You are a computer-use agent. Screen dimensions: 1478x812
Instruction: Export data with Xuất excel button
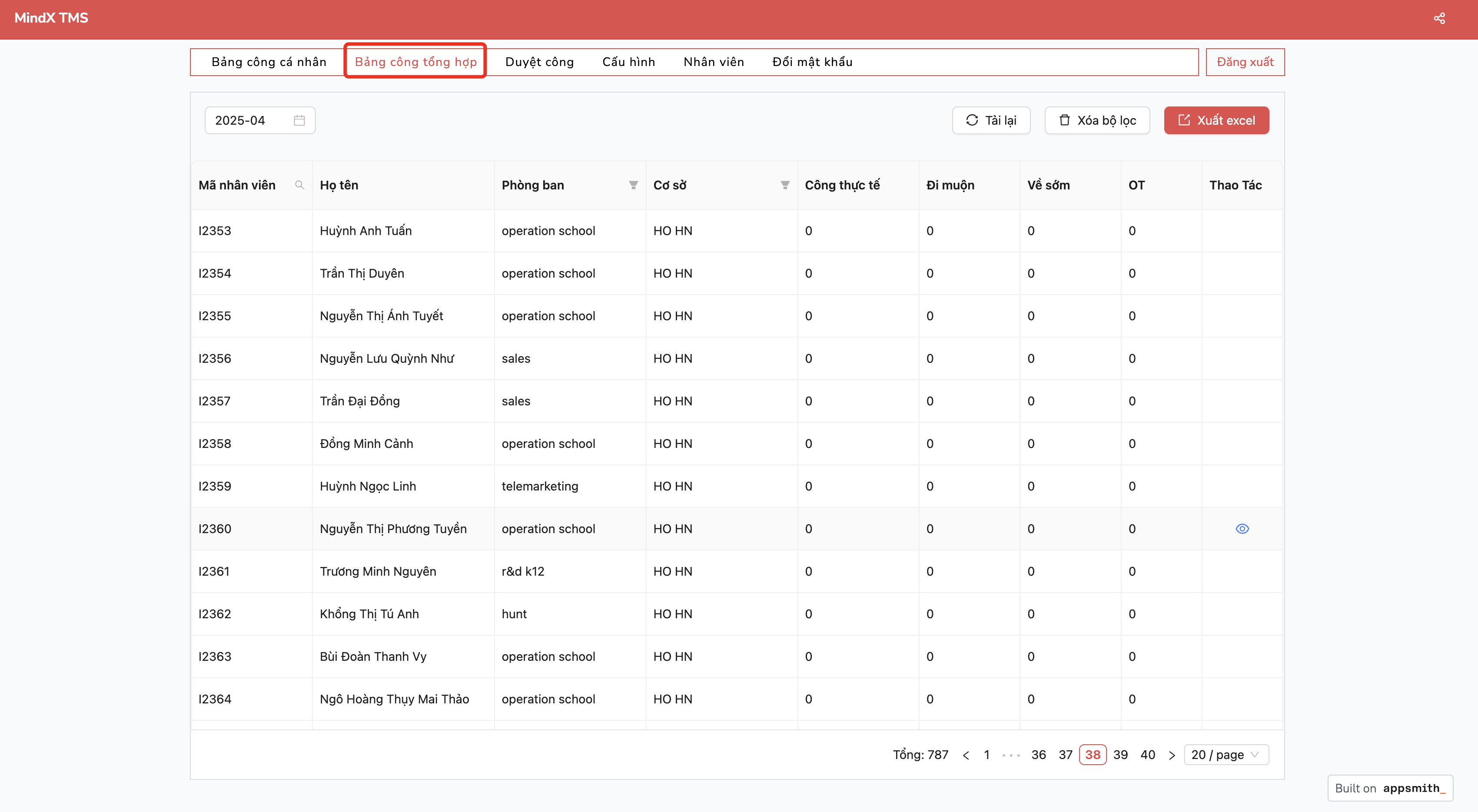pyautogui.click(x=1216, y=120)
